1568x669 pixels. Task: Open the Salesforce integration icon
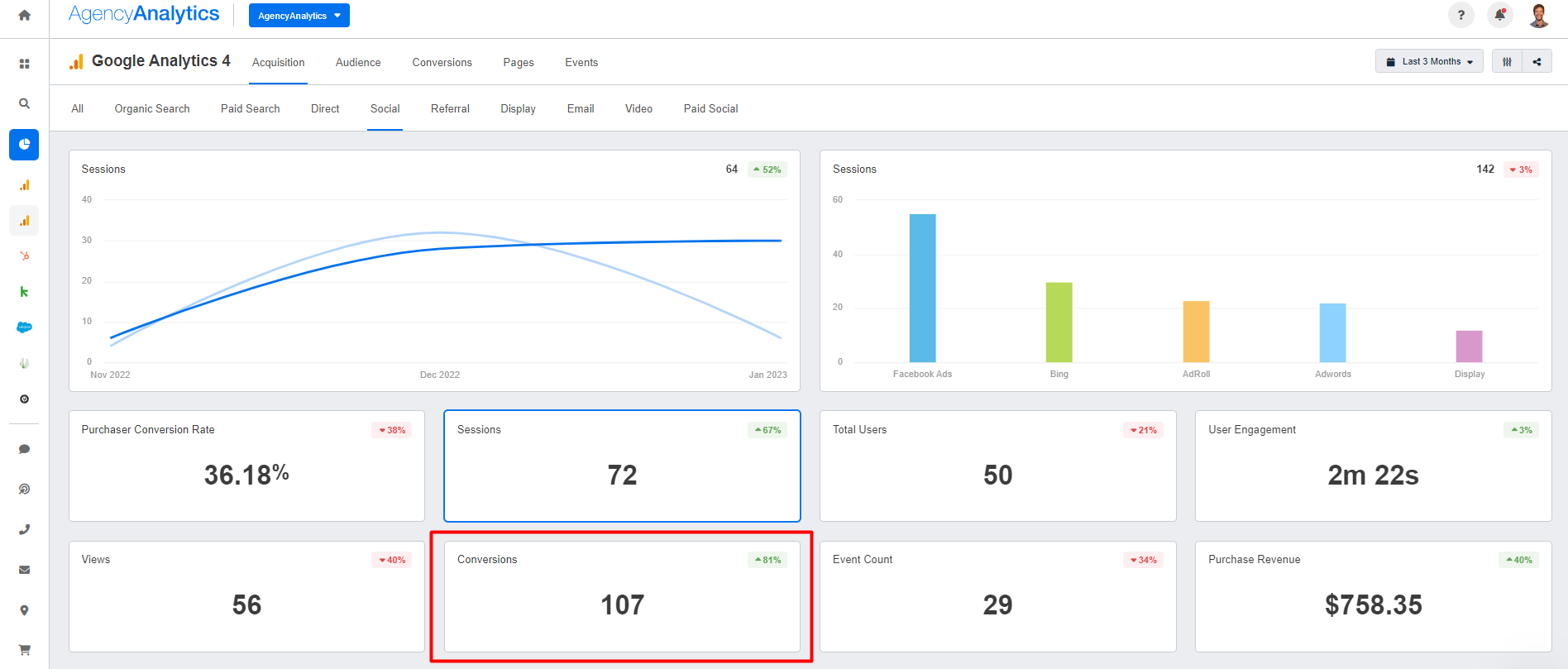[x=24, y=327]
